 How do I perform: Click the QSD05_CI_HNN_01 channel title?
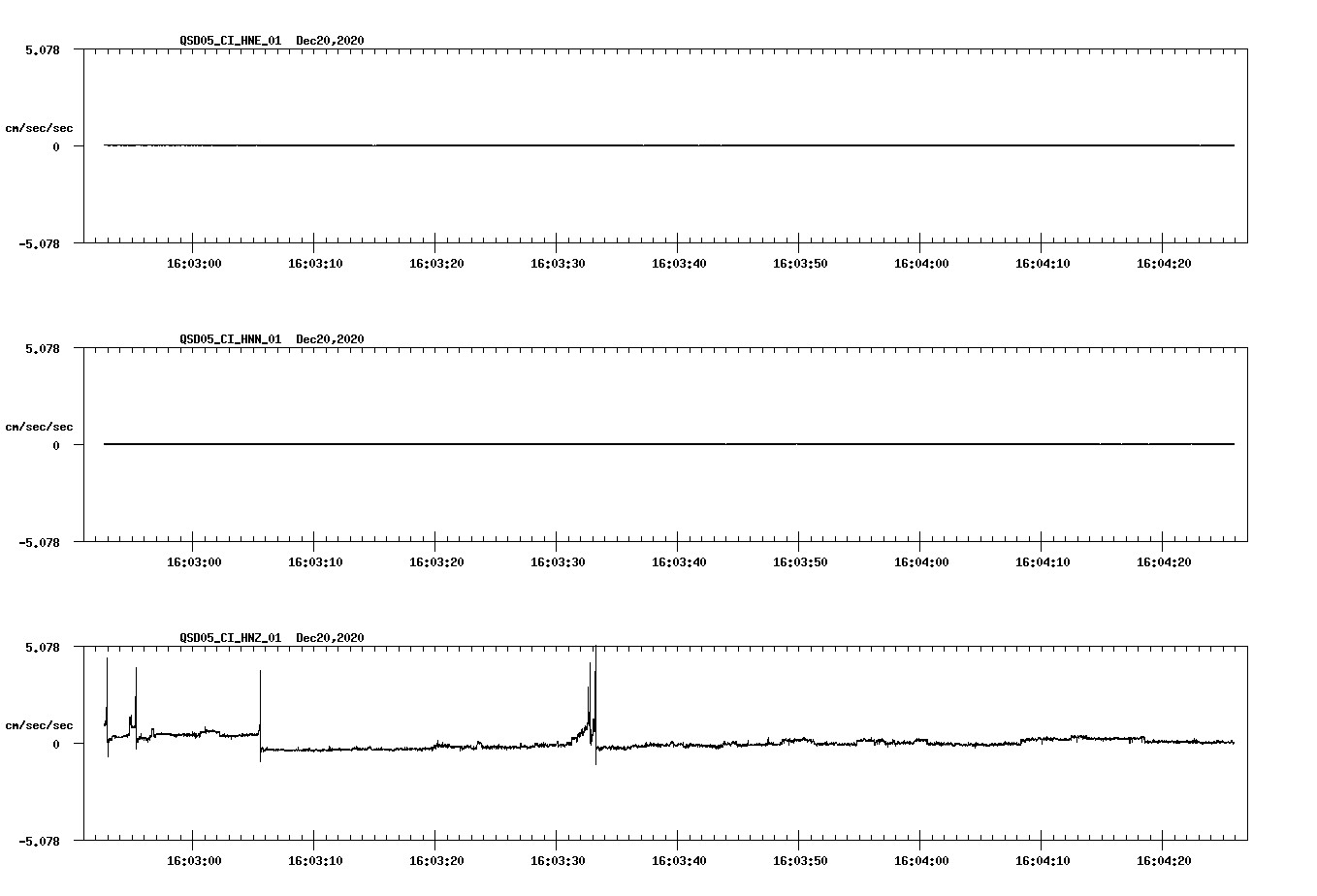coord(229,338)
